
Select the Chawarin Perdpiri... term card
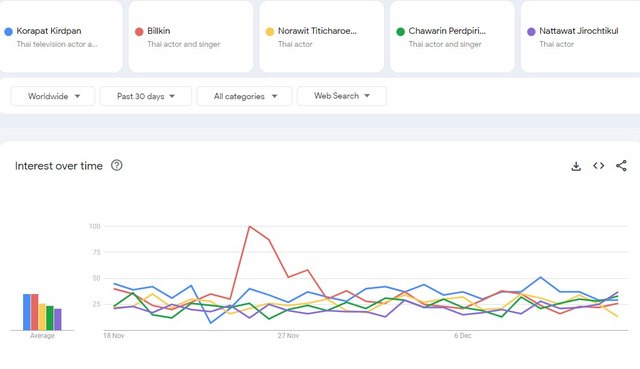click(x=452, y=37)
